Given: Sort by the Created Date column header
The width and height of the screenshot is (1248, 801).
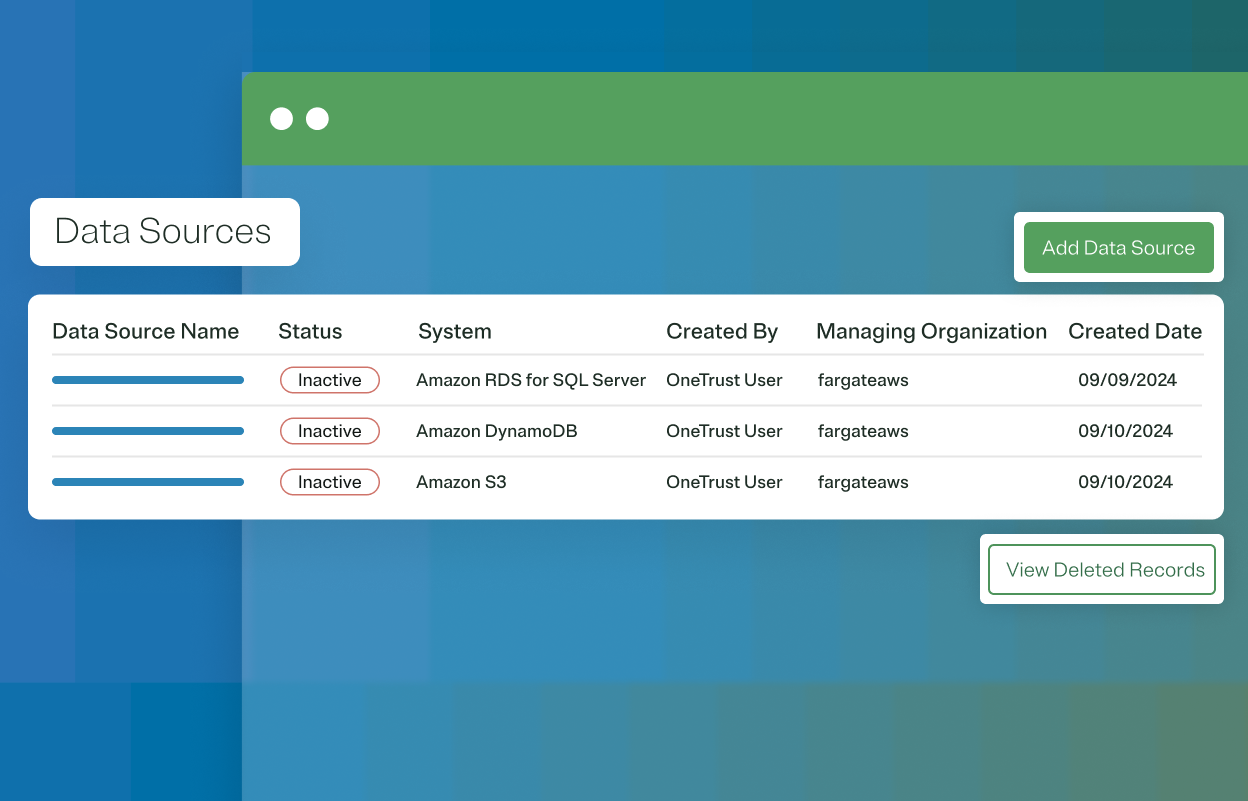Looking at the screenshot, I should tap(1135, 331).
